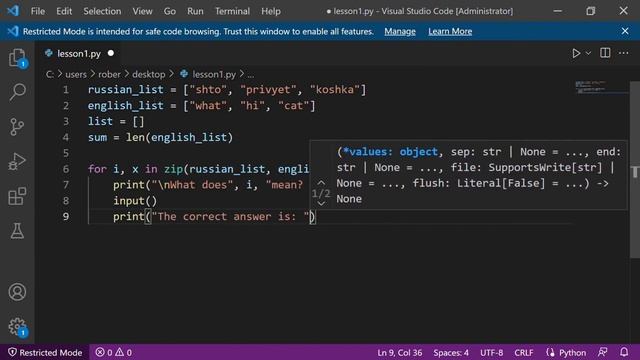Open Problems via errors and warnings indicator
Viewport: 640px width, 360px height.
113,352
